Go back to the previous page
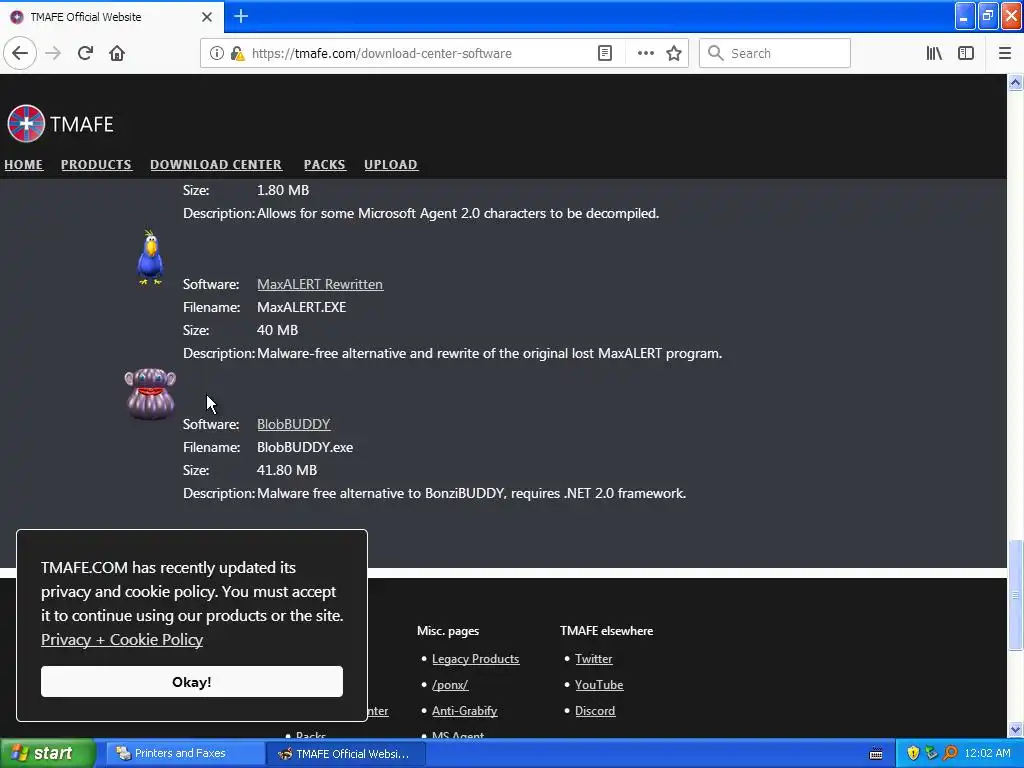The height and width of the screenshot is (768, 1024). tap(20, 53)
